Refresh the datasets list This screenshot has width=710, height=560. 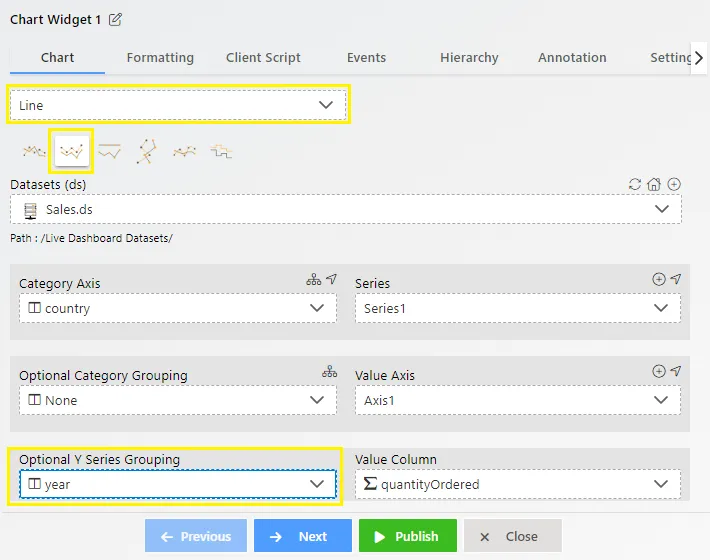(635, 184)
